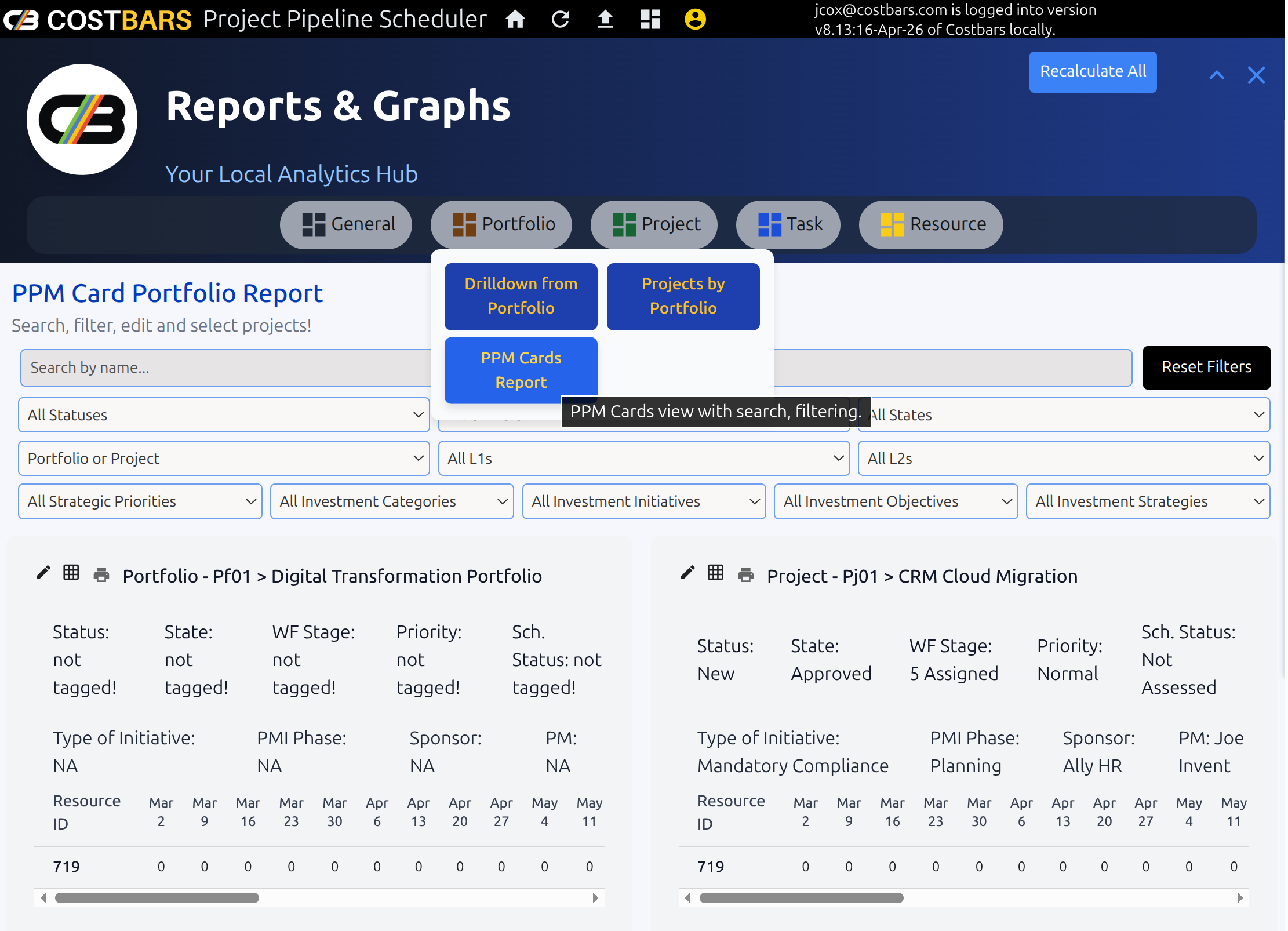
Task: Open the Resource reports tab
Action: tap(931, 224)
